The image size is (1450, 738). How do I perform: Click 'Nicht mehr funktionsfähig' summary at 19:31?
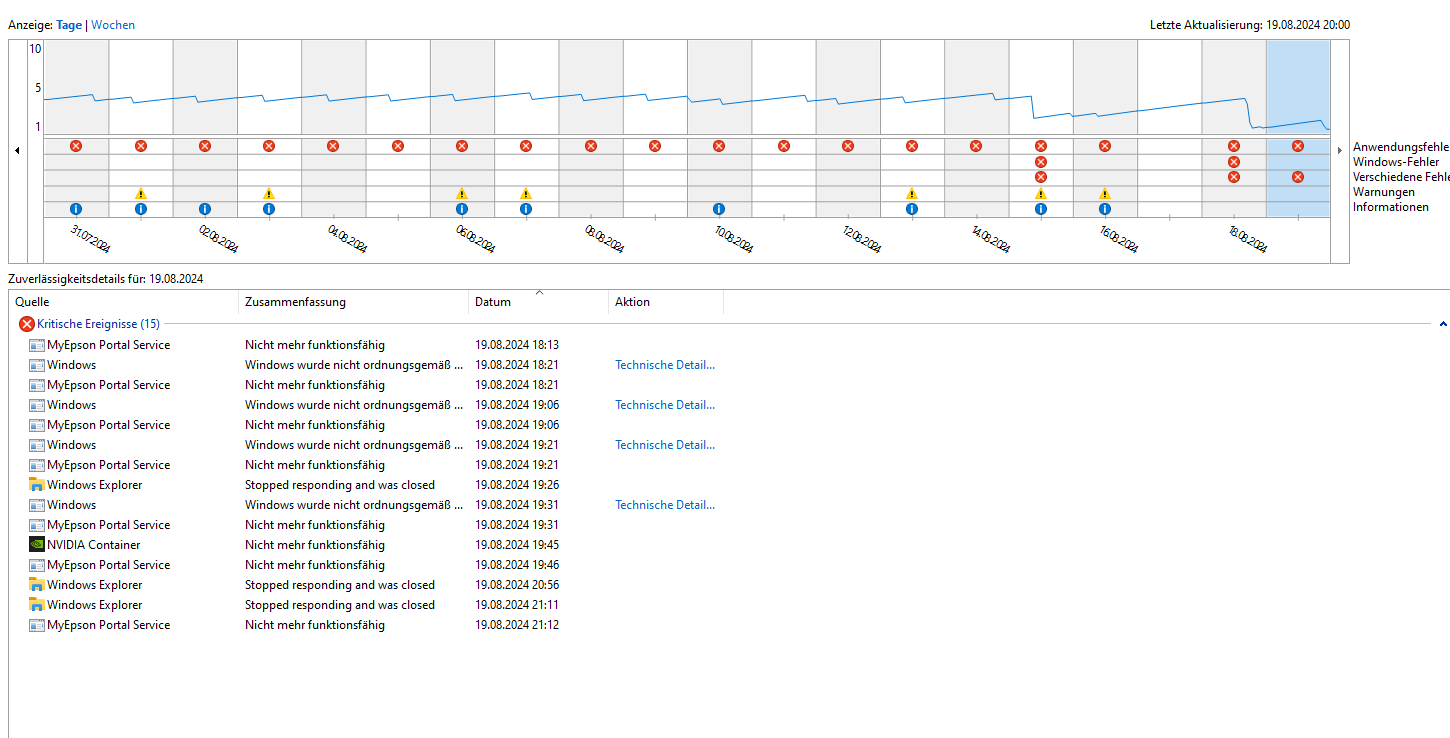[315, 525]
